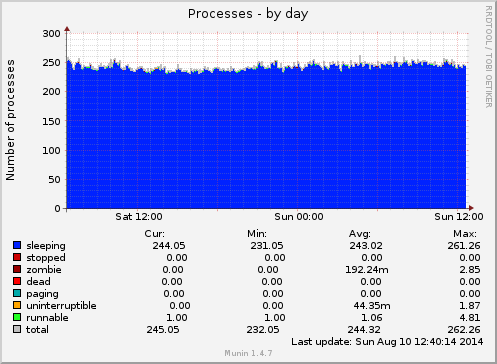
Task: Click runnable average value 1.06
Action: click(372, 318)
